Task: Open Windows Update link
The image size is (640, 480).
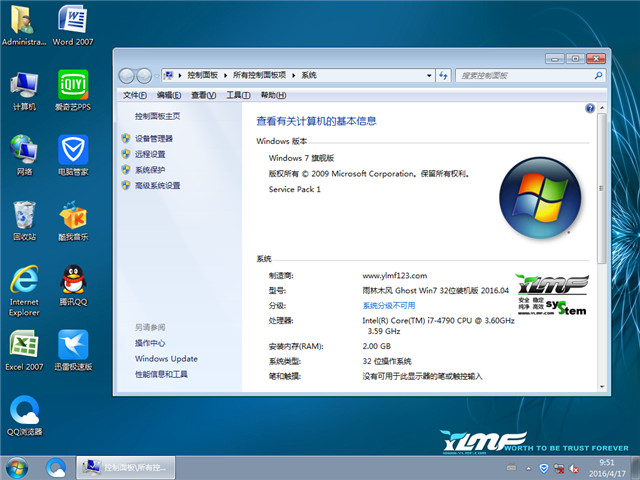Action: tap(167, 359)
